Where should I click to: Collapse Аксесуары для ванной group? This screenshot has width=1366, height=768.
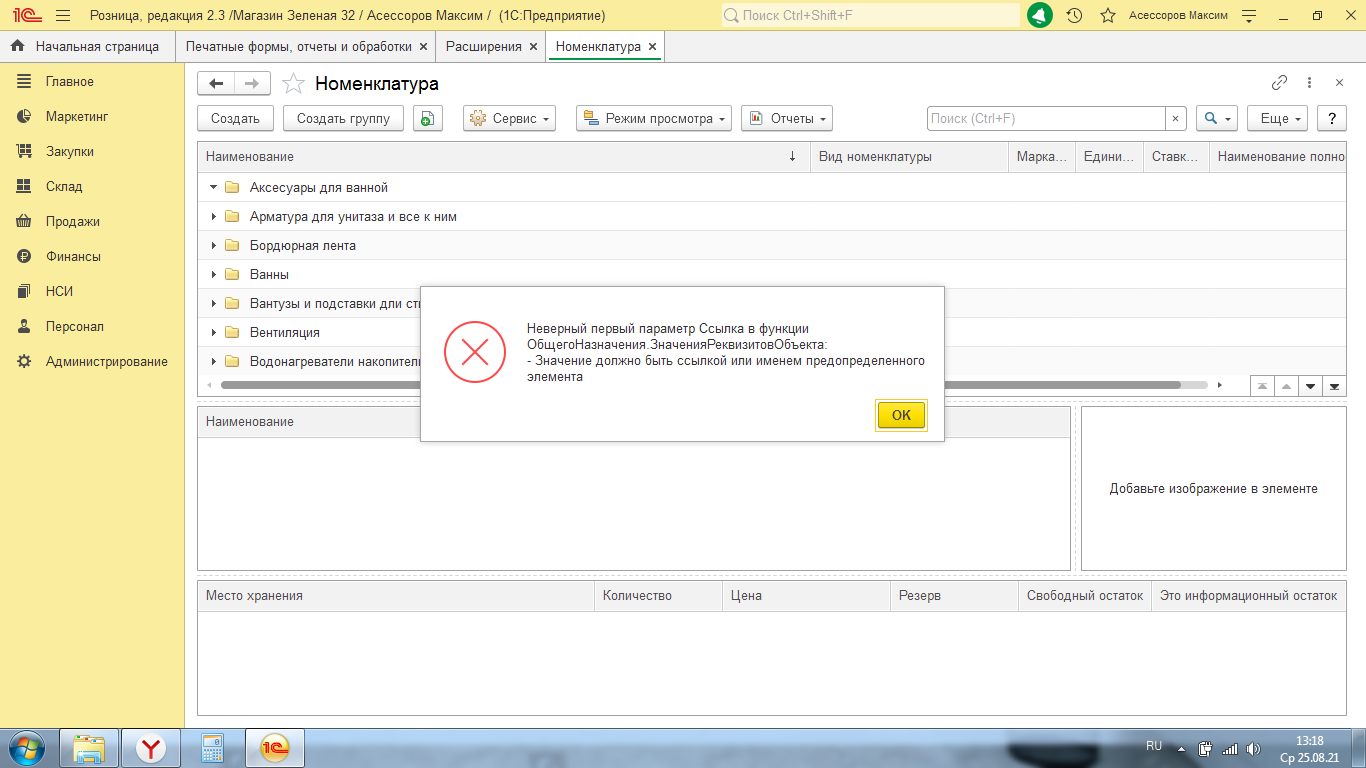(213, 187)
